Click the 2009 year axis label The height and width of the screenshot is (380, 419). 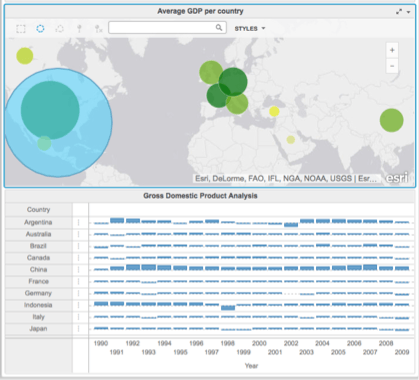[x=402, y=352]
